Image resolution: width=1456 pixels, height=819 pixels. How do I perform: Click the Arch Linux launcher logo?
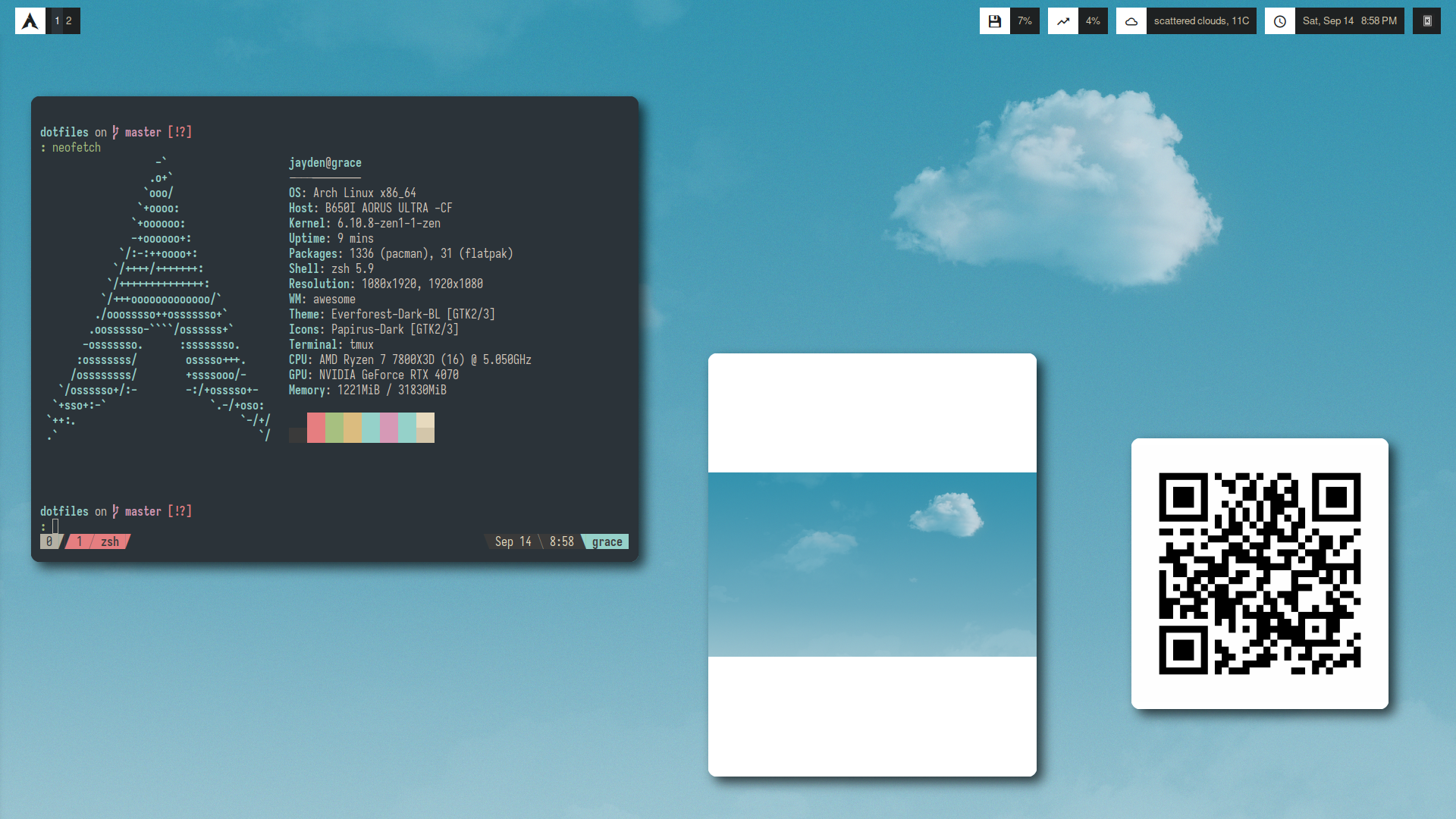(30, 21)
